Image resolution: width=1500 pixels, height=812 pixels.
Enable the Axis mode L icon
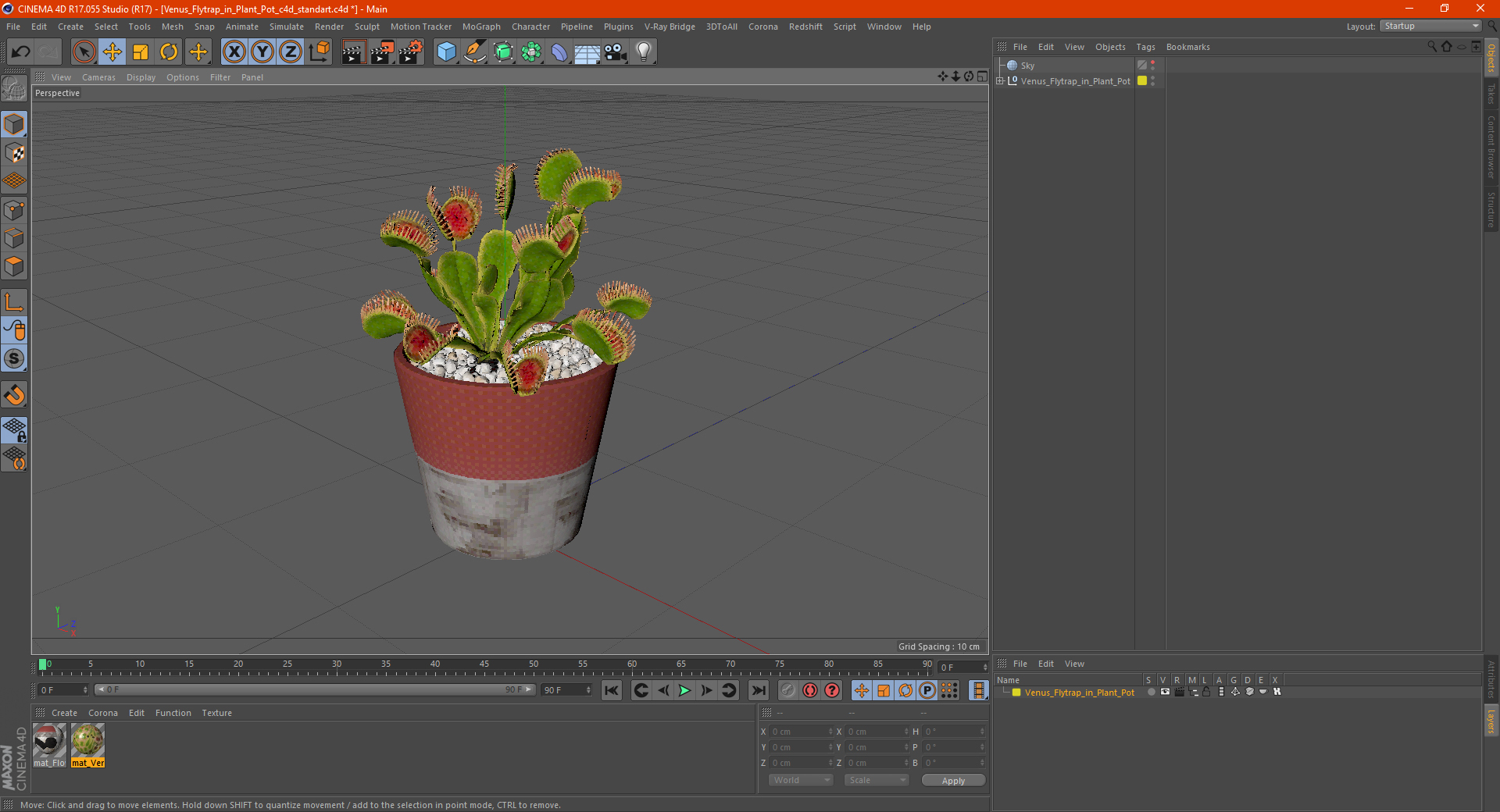point(14,302)
